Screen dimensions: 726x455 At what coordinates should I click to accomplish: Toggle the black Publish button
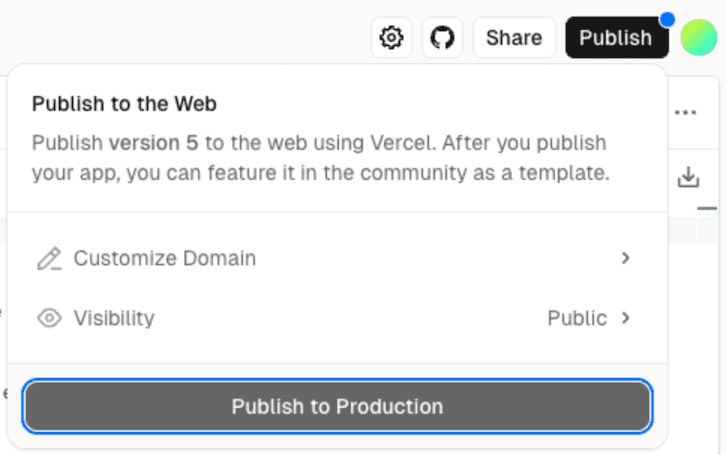click(x=615, y=38)
